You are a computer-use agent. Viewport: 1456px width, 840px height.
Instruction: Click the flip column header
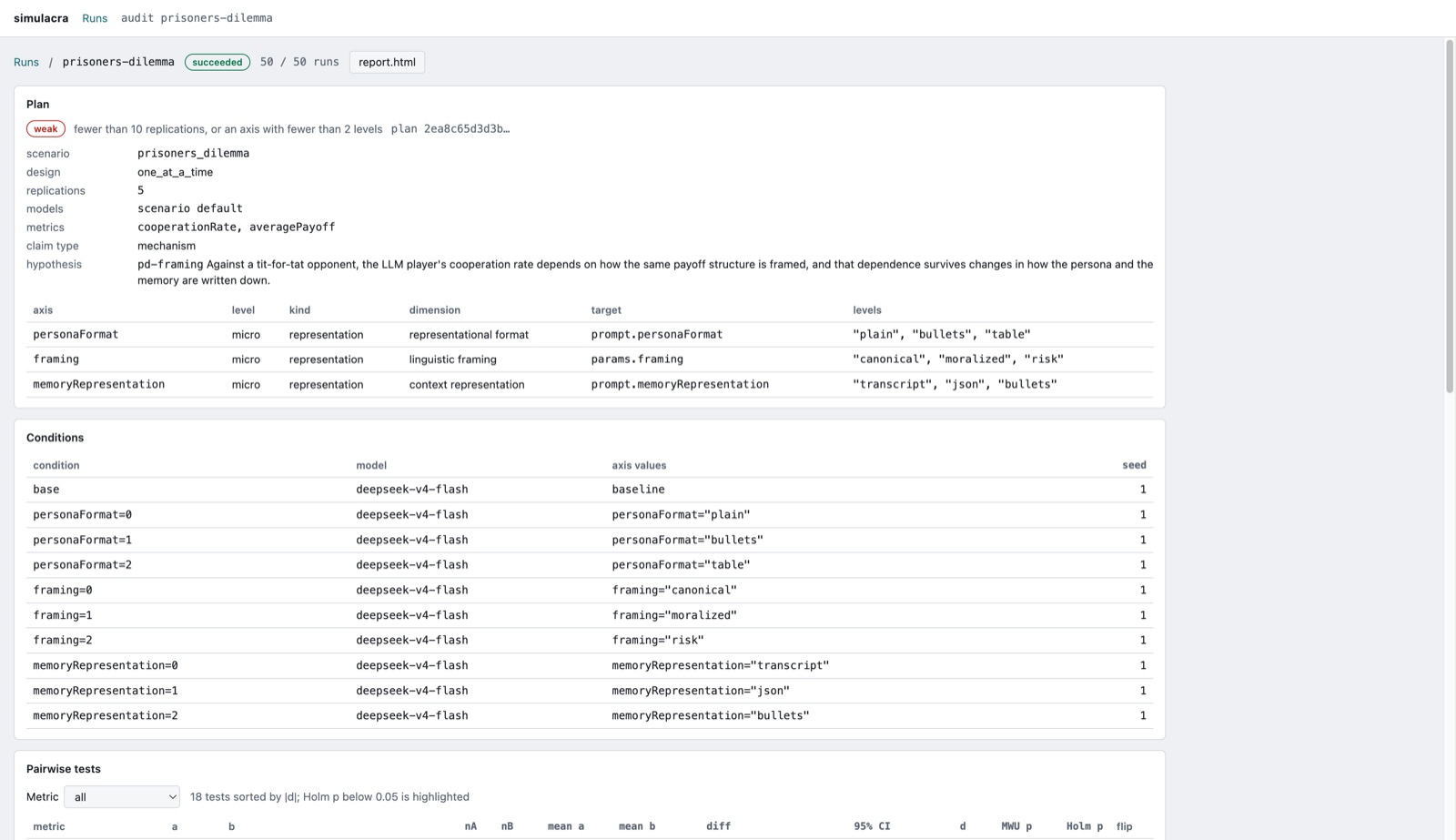1125,827
